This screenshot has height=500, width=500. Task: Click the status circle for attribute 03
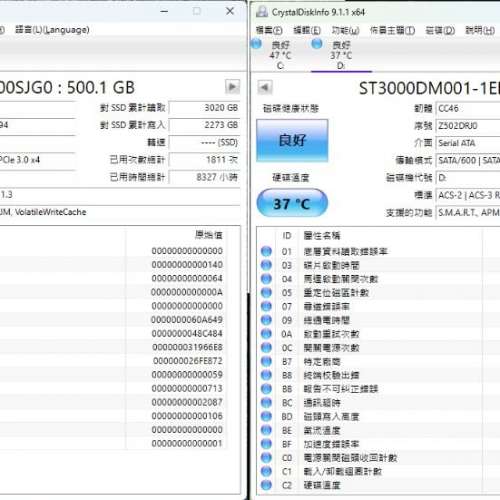coord(266,265)
